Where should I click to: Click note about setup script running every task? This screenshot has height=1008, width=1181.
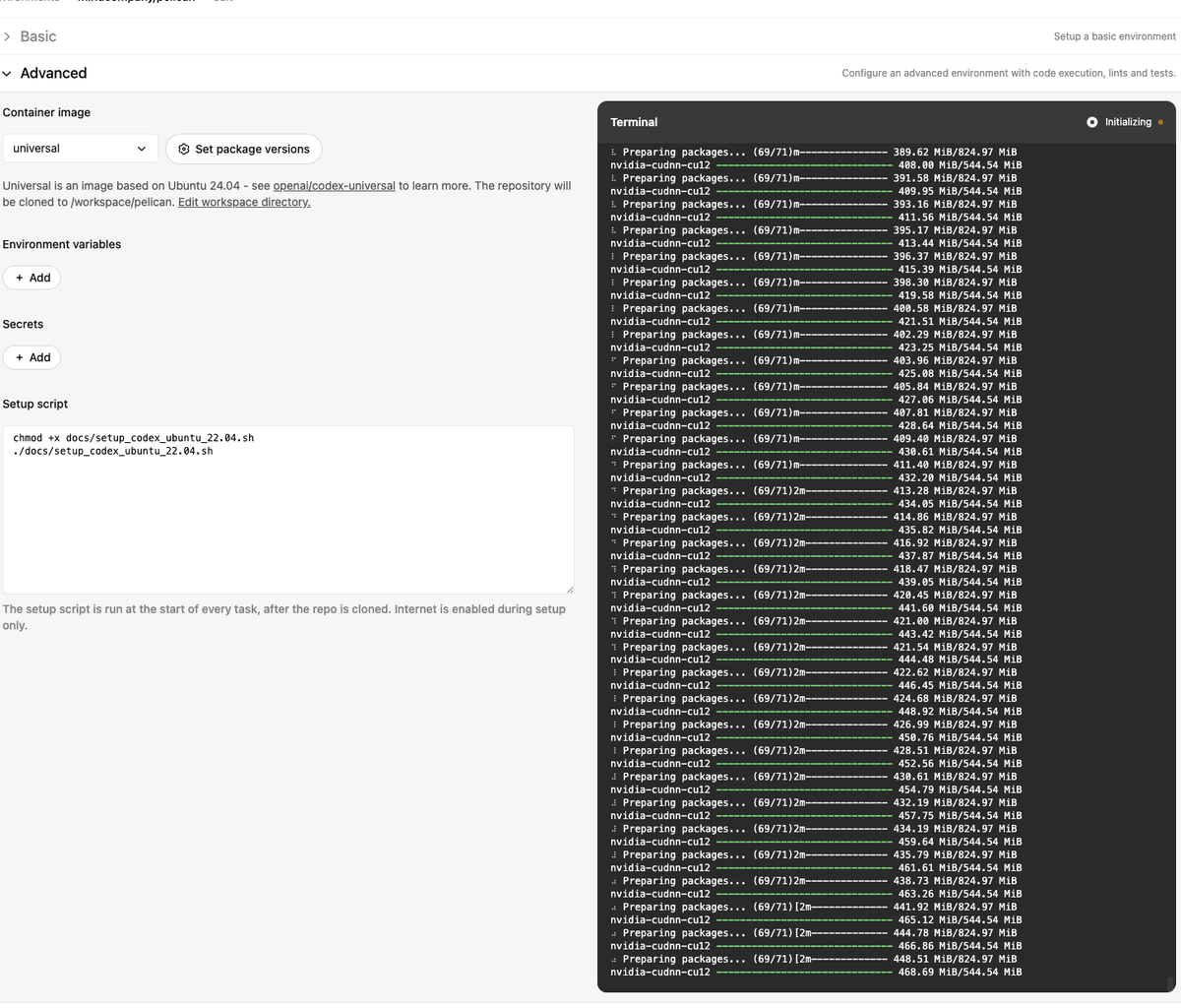284,617
